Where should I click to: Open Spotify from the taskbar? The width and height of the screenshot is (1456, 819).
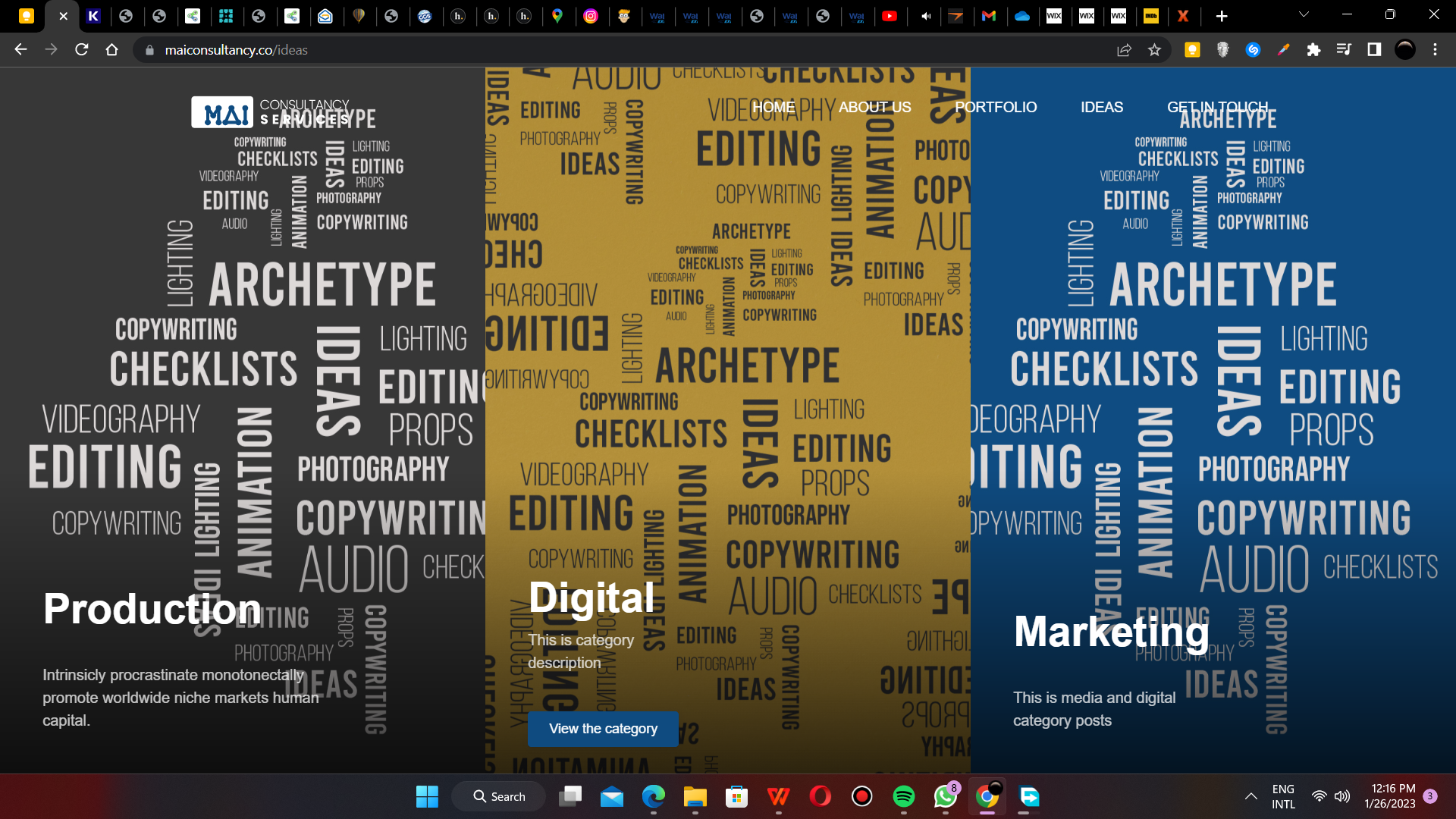[x=903, y=796]
